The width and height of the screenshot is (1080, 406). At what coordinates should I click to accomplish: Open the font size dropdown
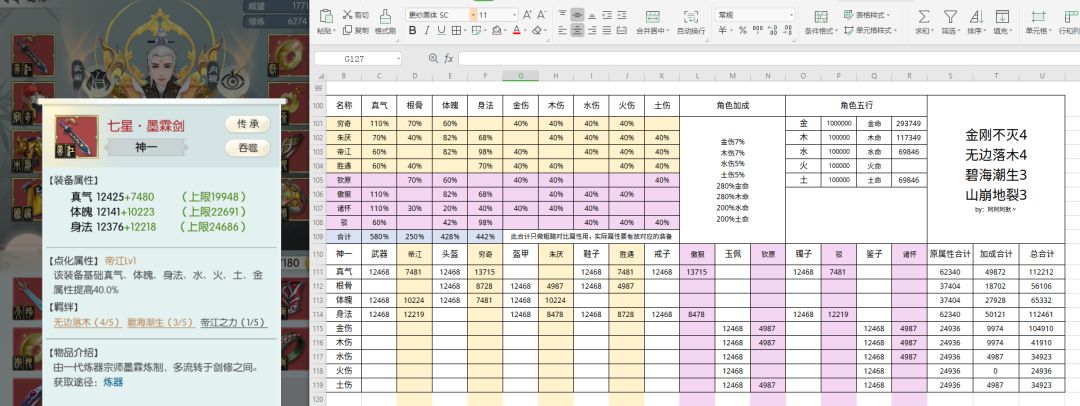tap(515, 15)
